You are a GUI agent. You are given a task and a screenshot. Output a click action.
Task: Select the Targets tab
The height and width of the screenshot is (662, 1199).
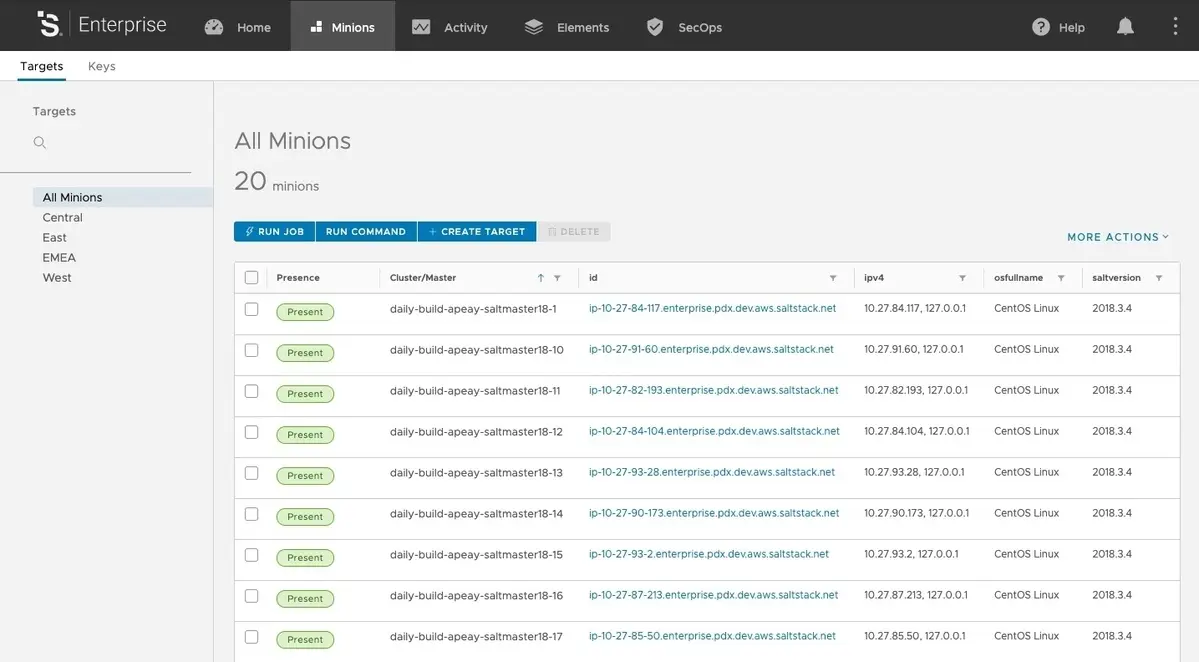[x=41, y=66]
